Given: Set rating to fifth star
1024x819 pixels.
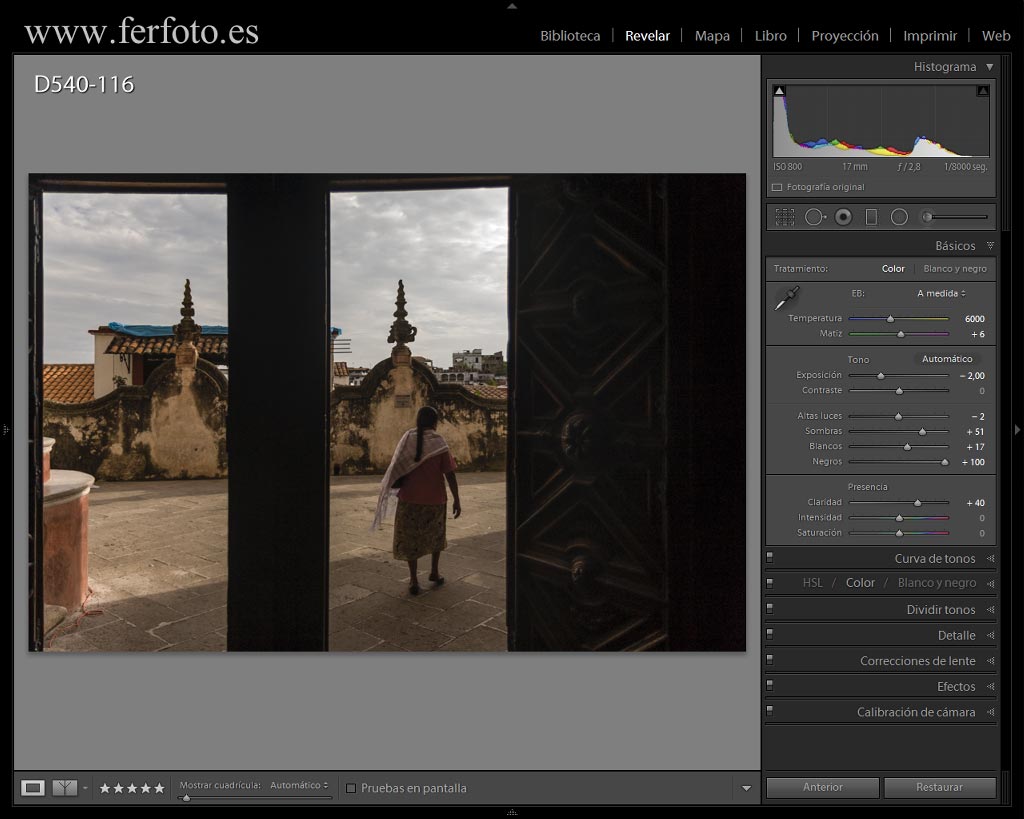Looking at the screenshot, I should (x=159, y=788).
